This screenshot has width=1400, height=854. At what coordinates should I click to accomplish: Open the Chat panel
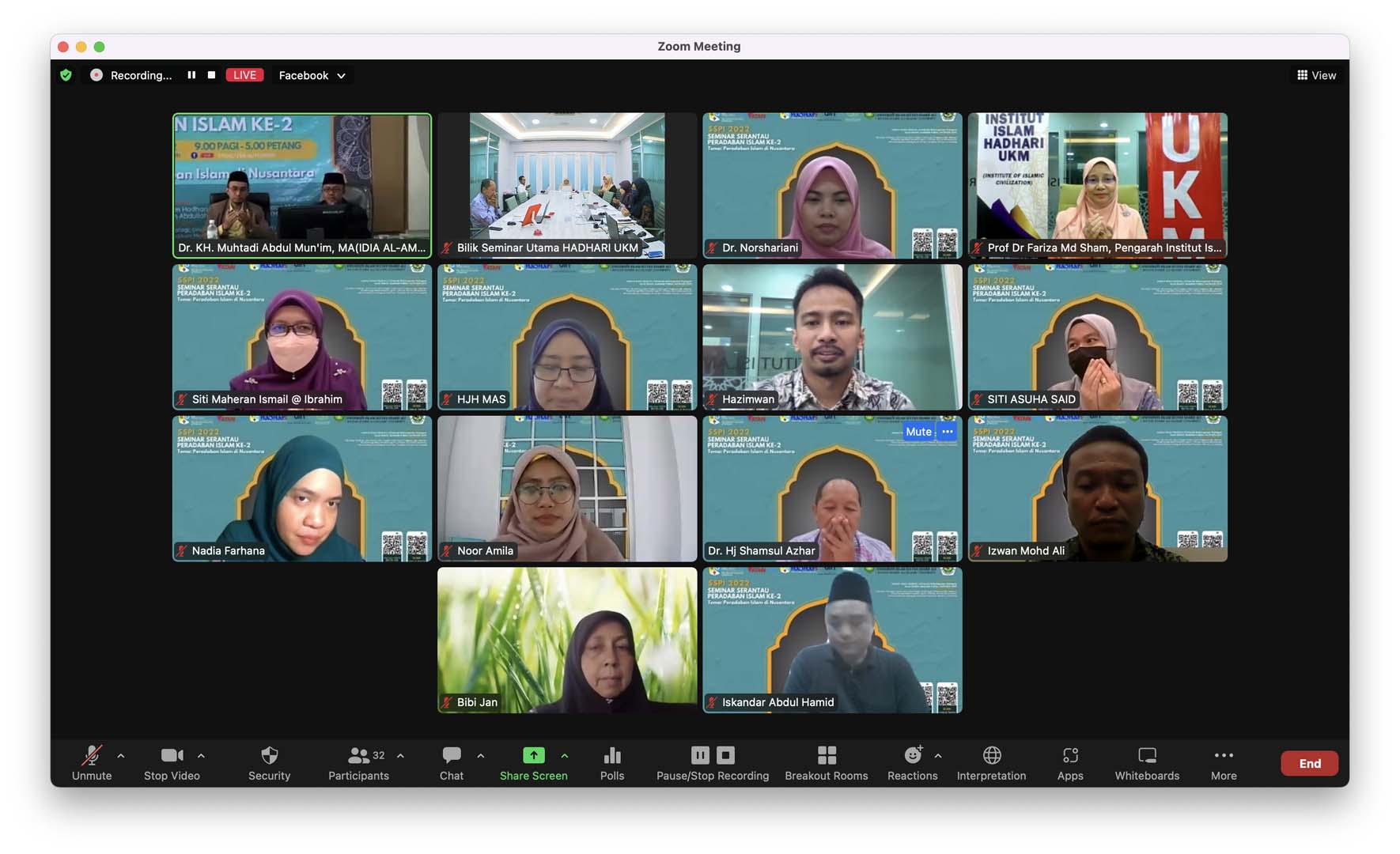[x=452, y=763]
